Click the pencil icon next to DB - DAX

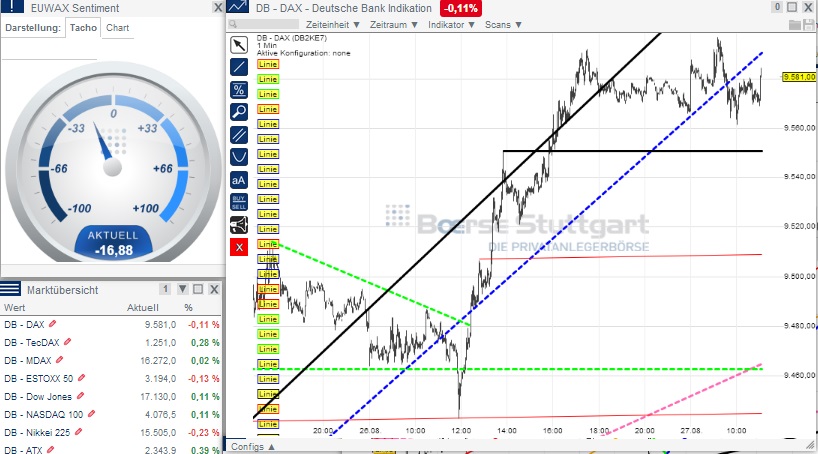[52, 324]
